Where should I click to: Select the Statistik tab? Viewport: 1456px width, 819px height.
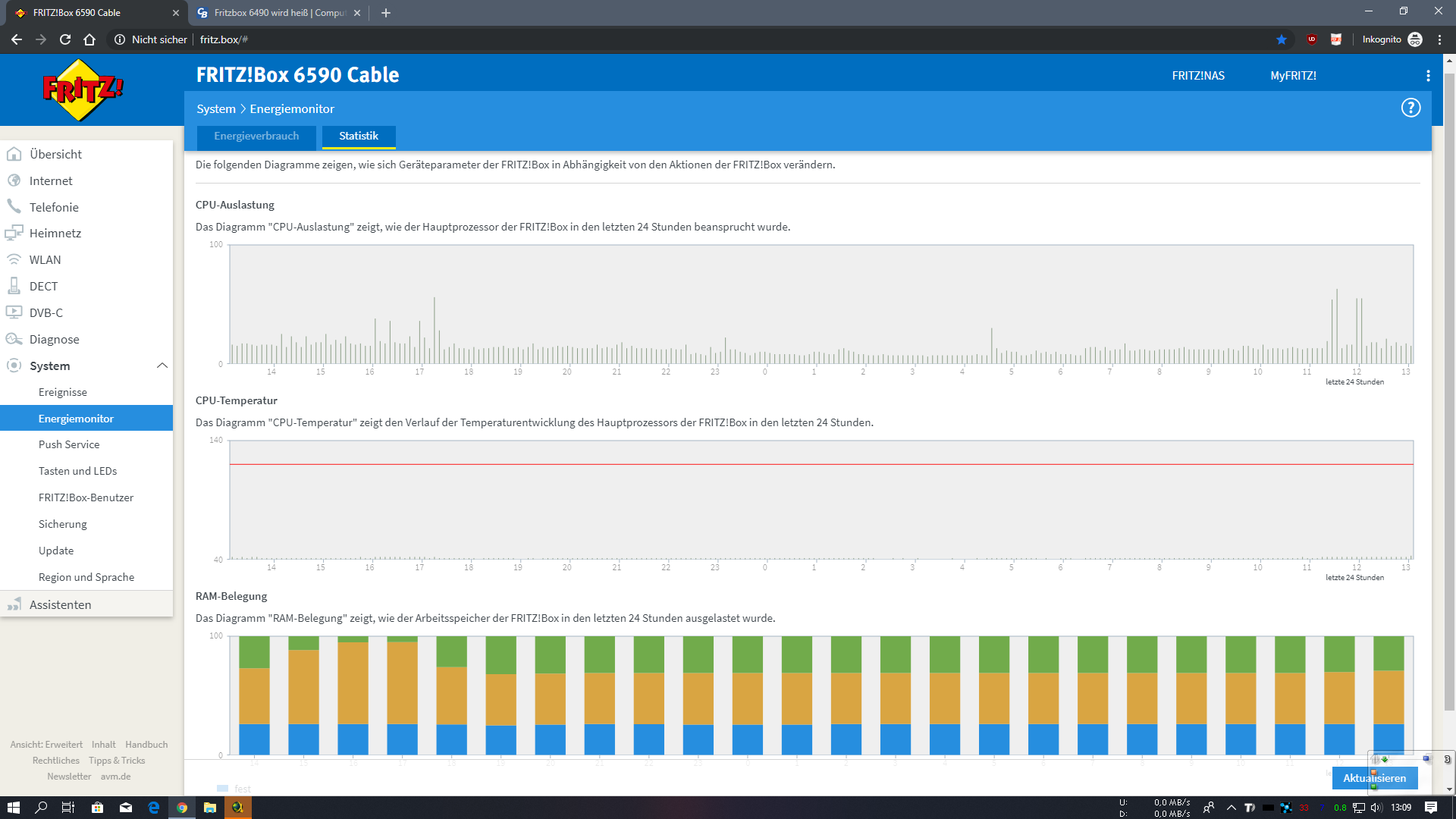pos(358,136)
